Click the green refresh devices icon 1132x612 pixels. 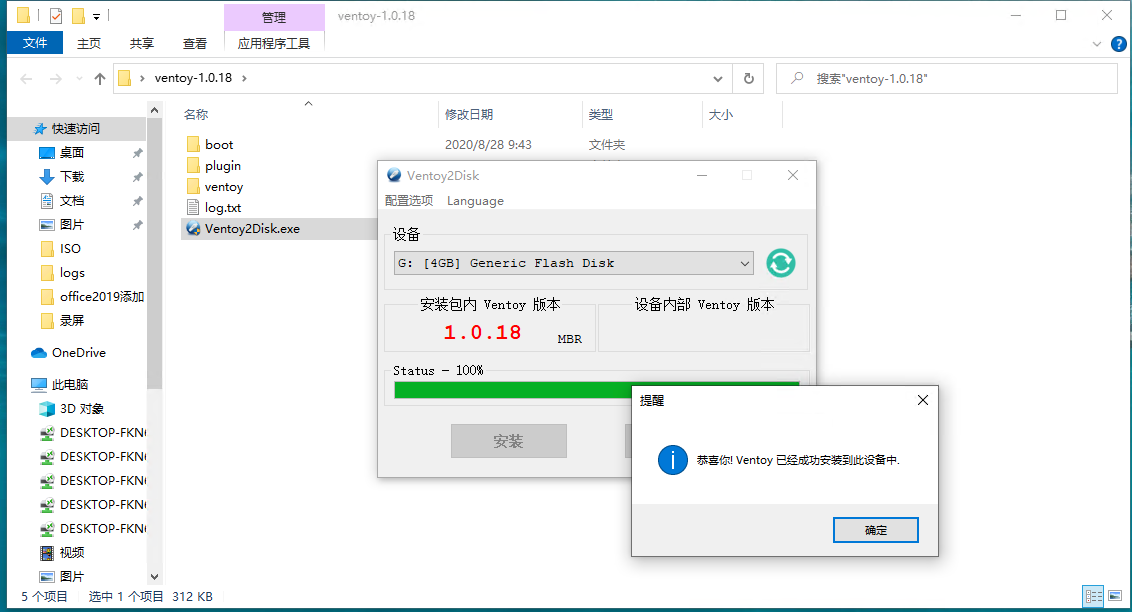tap(780, 263)
